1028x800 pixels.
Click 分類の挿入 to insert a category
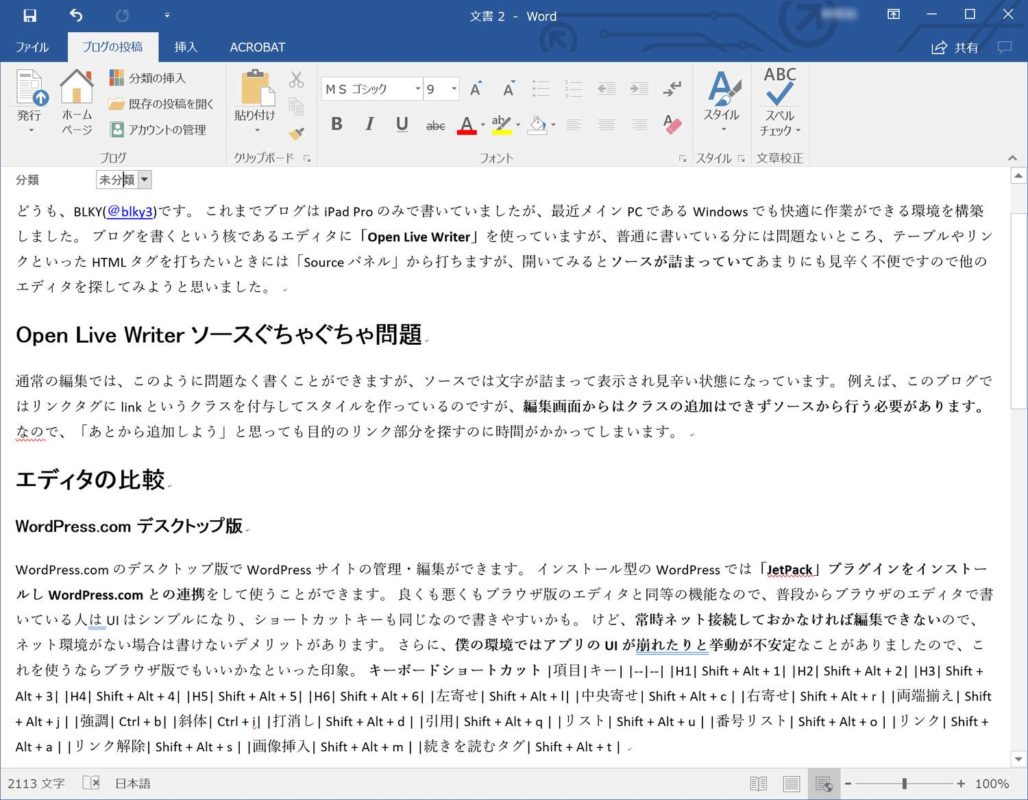(x=148, y=78)
